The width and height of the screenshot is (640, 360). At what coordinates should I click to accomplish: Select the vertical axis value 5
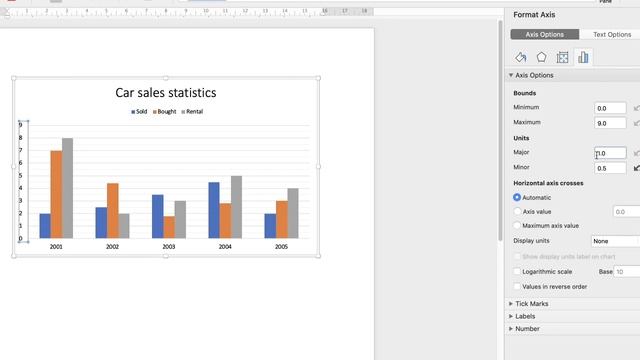pyautogui.click(x=20, y=176)
